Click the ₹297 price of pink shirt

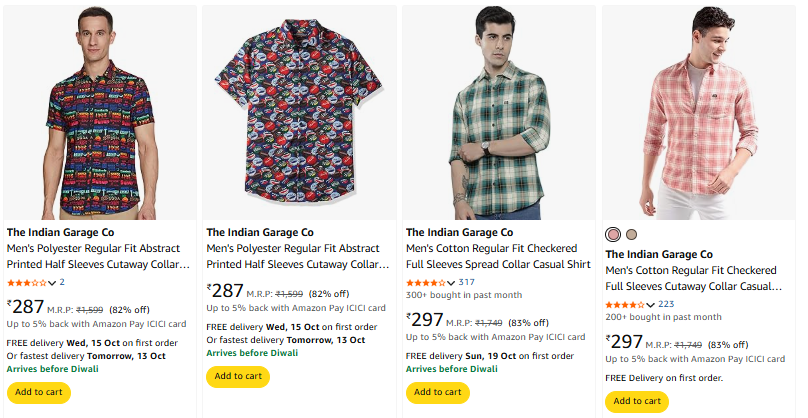coord(626,341)
